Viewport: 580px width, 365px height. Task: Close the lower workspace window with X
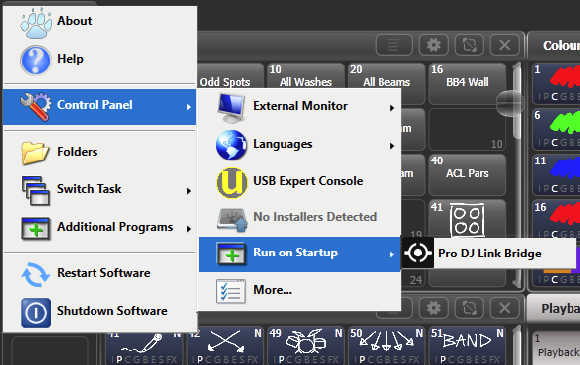coord(505,308)
